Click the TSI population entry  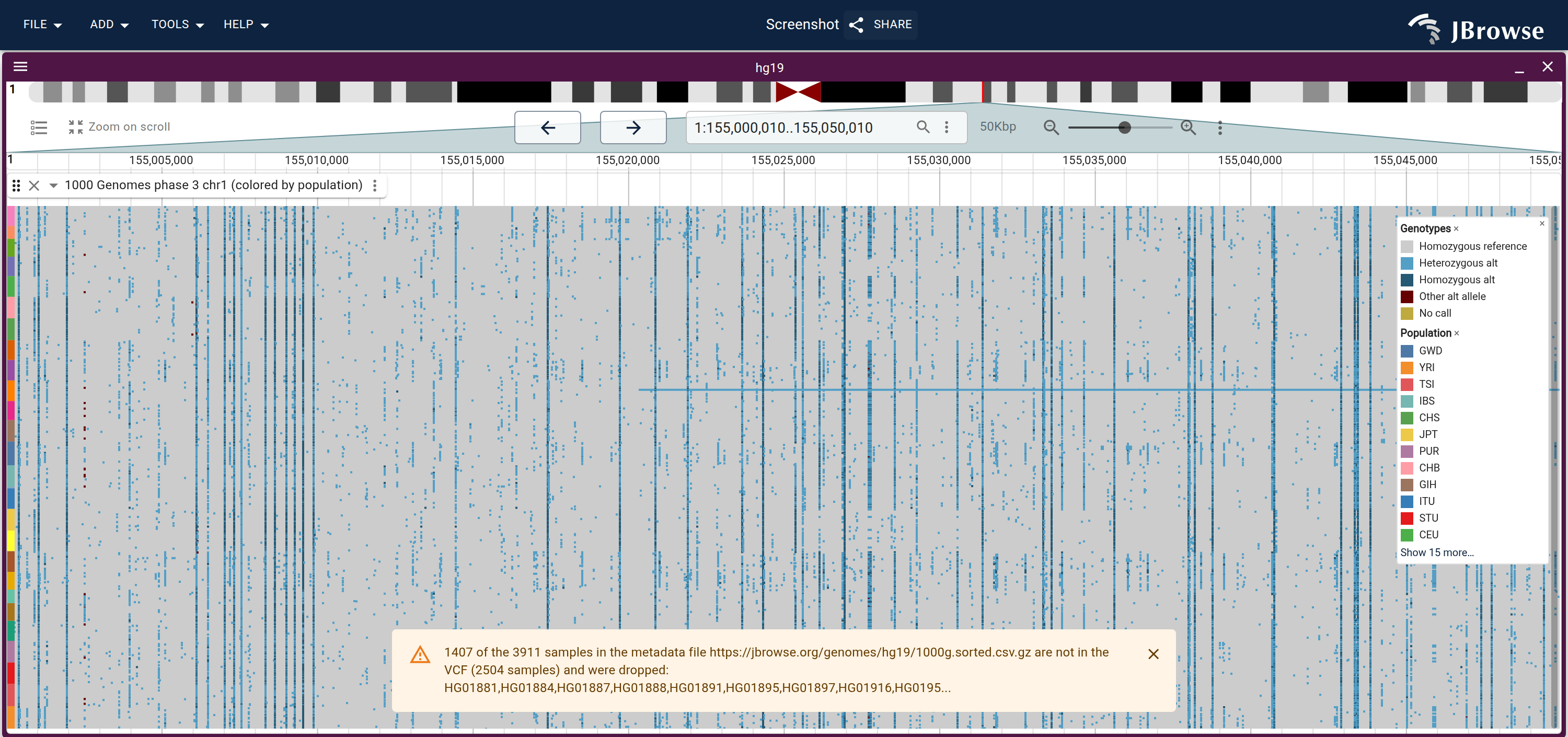coord(1419,385)
